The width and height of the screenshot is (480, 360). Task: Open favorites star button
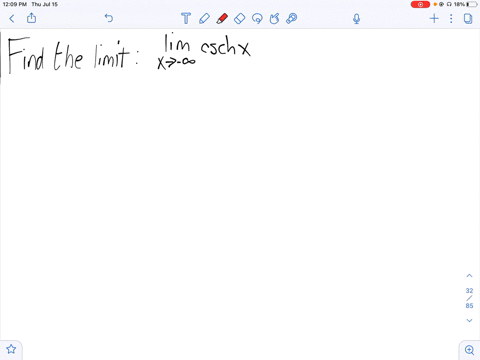point(11,349)
